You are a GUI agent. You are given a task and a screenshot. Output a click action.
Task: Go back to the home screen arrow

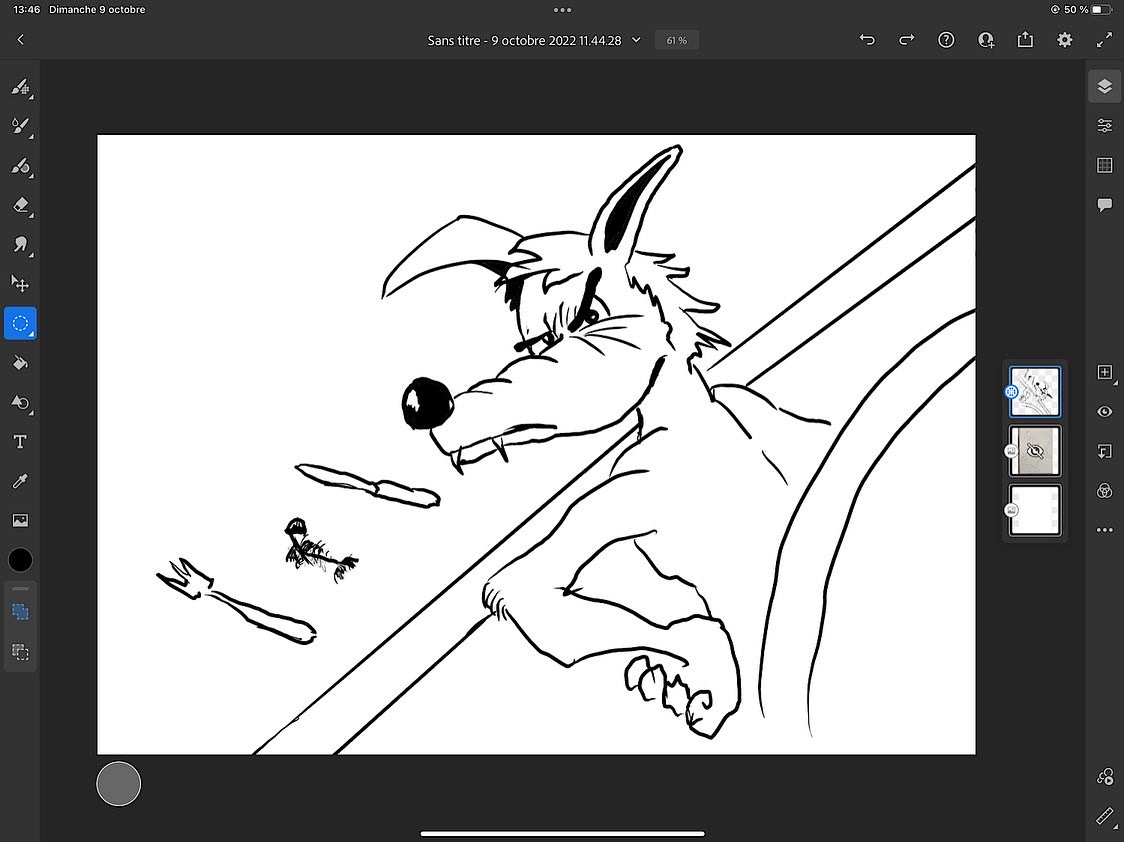[20, 40]
